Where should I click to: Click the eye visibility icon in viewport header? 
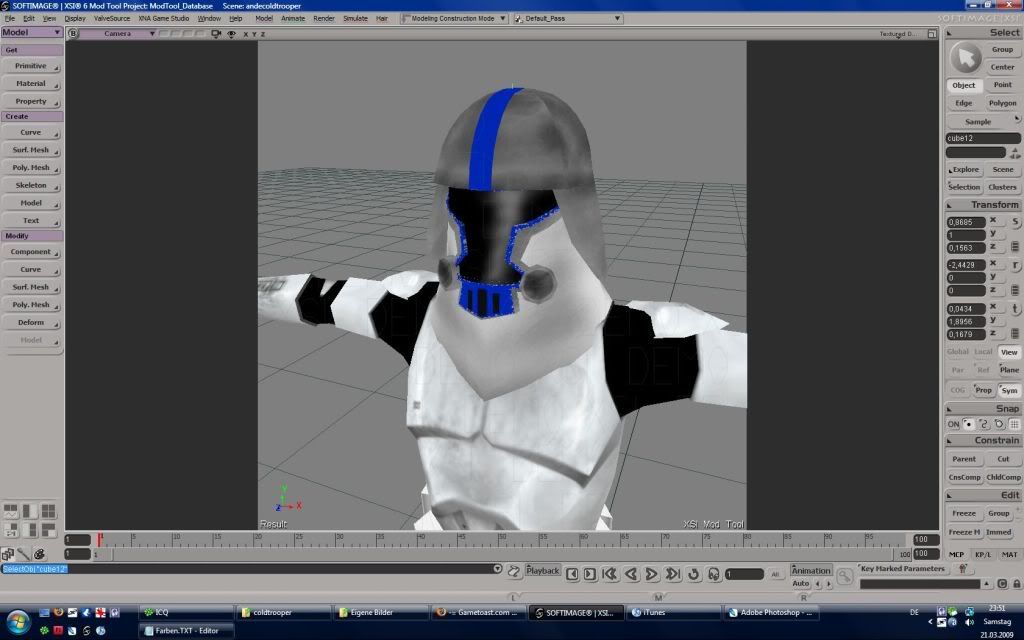[x=231, y=34]
